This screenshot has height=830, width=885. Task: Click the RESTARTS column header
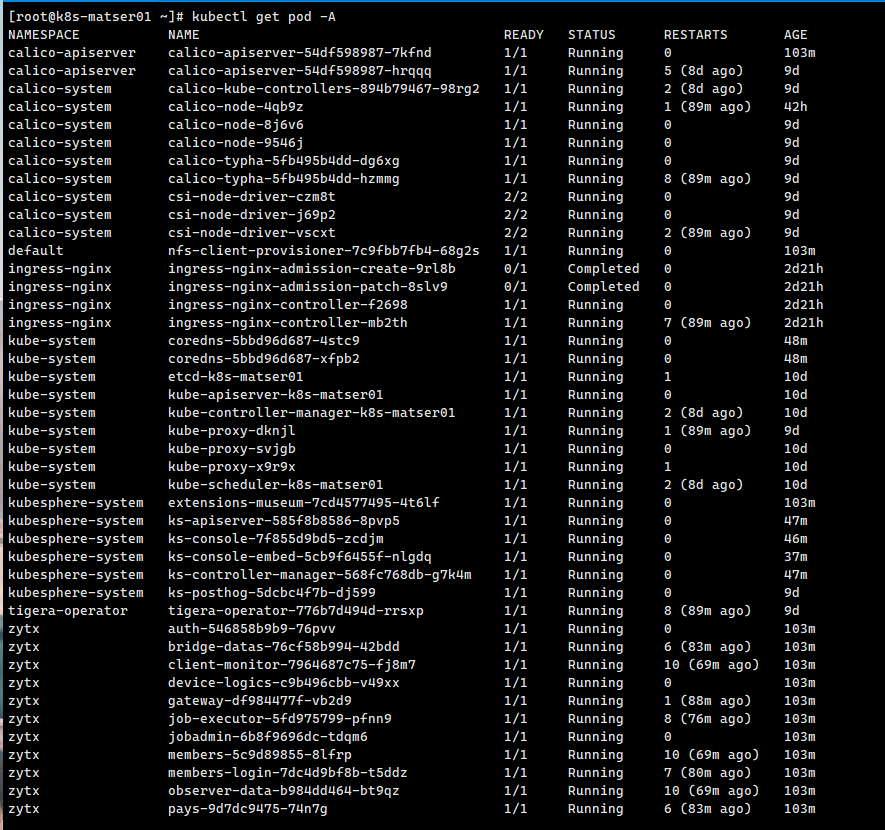pyautogui.click(x=695, y=34)
